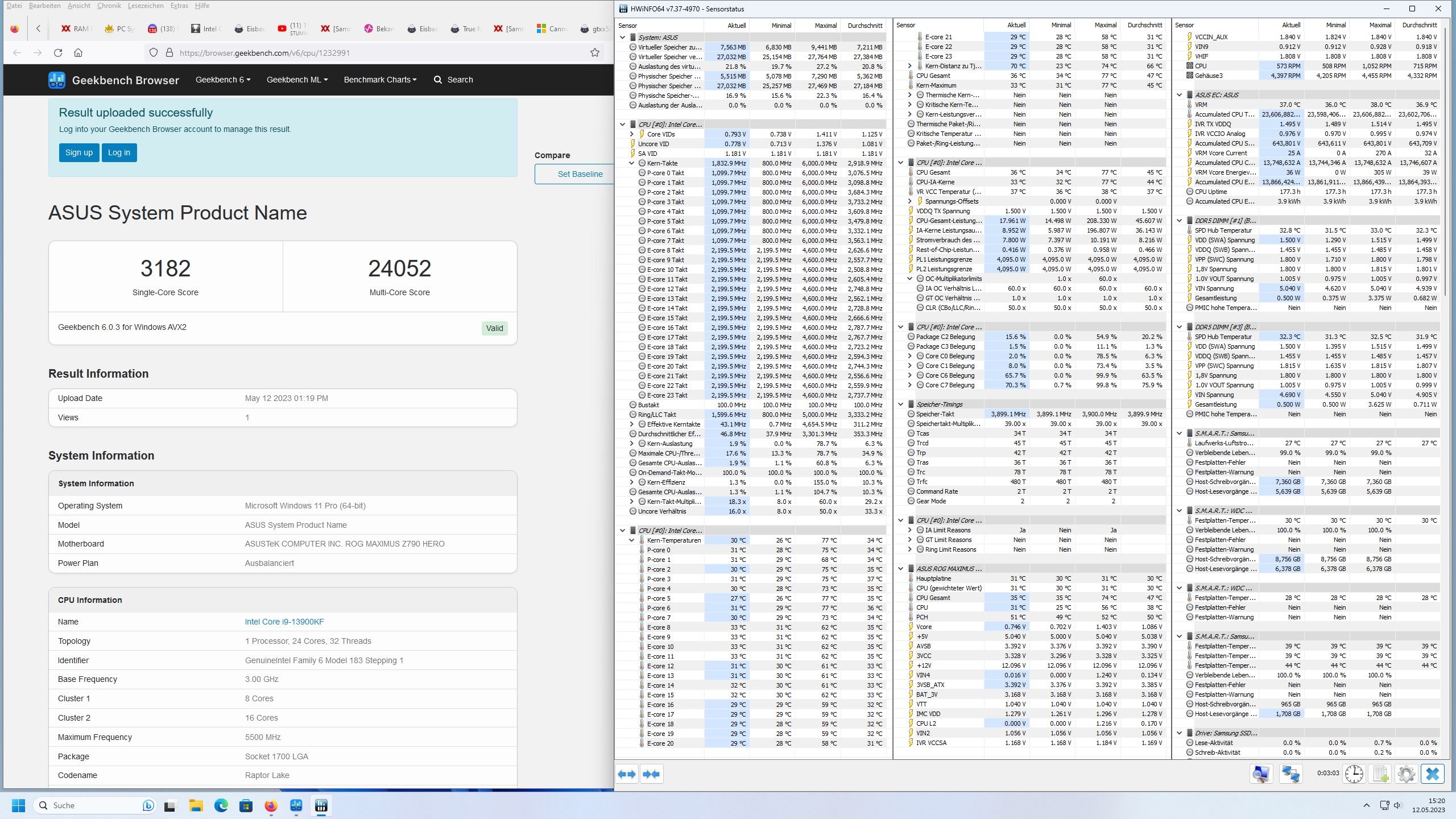Show hidden system tray icons
This screenshot has width=1456, height=819.
click(1366, 805)
